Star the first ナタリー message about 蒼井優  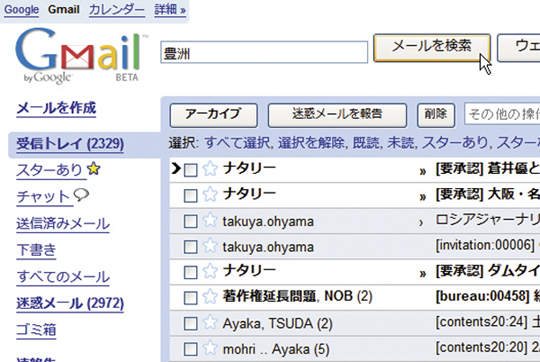tap(210, 169)
